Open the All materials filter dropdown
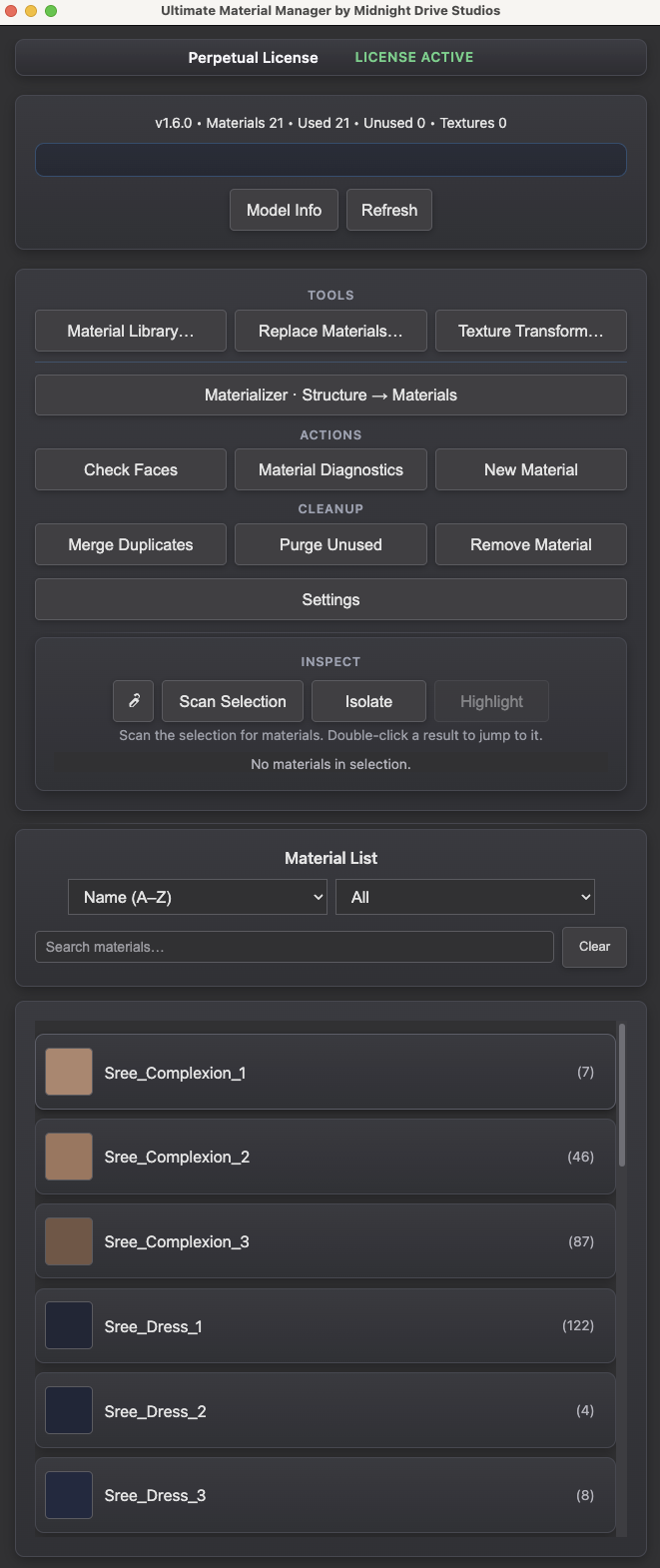 [x=464, y=897]
